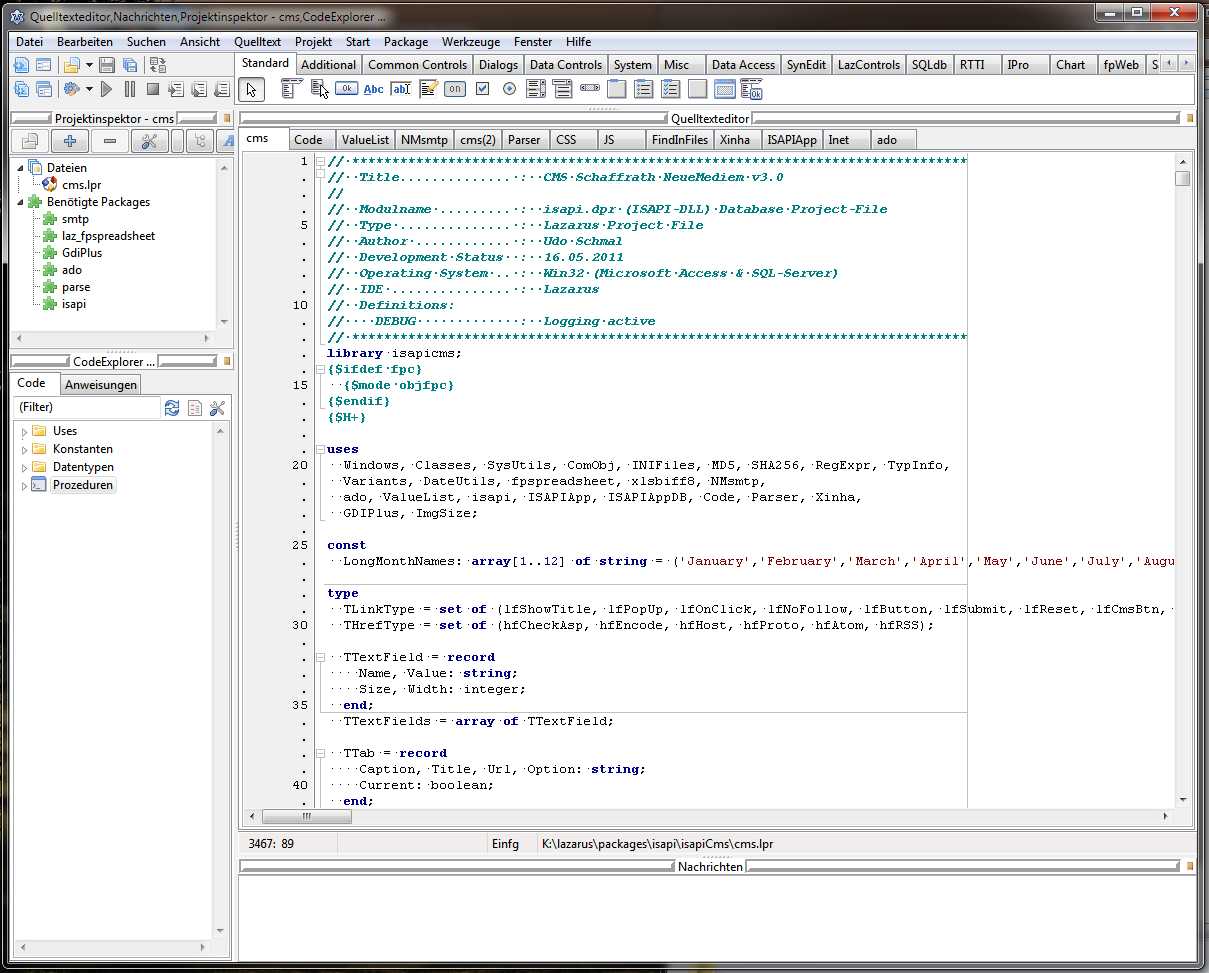Click the CodeExplorer Filter input field

tap(86, 408)
